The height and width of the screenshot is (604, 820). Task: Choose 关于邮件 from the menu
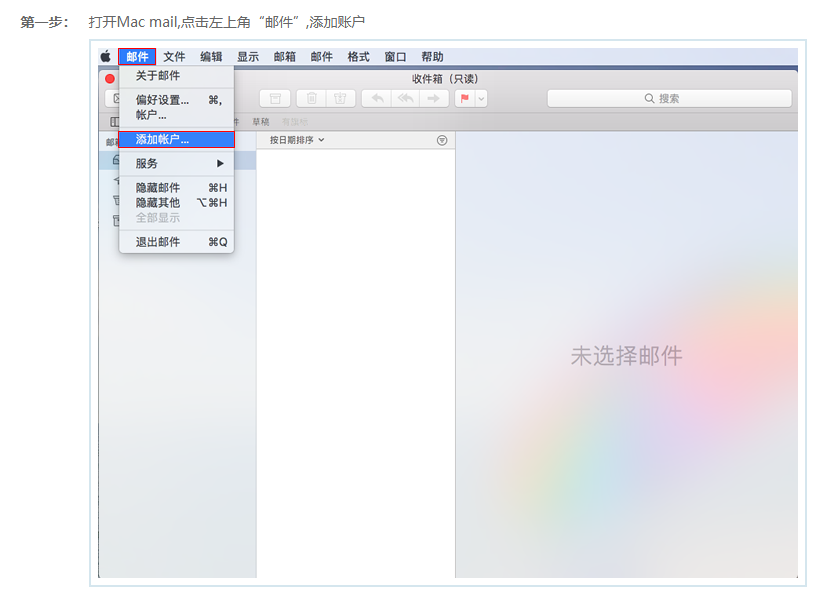click(176, 76)
